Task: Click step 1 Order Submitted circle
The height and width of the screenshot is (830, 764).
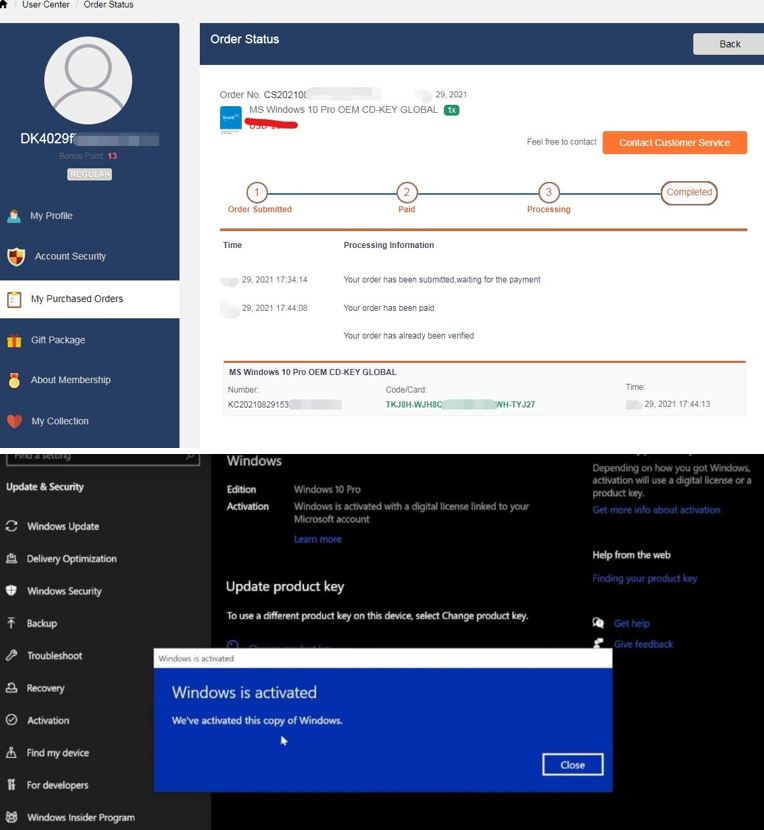Action: (x=257, y=193)
